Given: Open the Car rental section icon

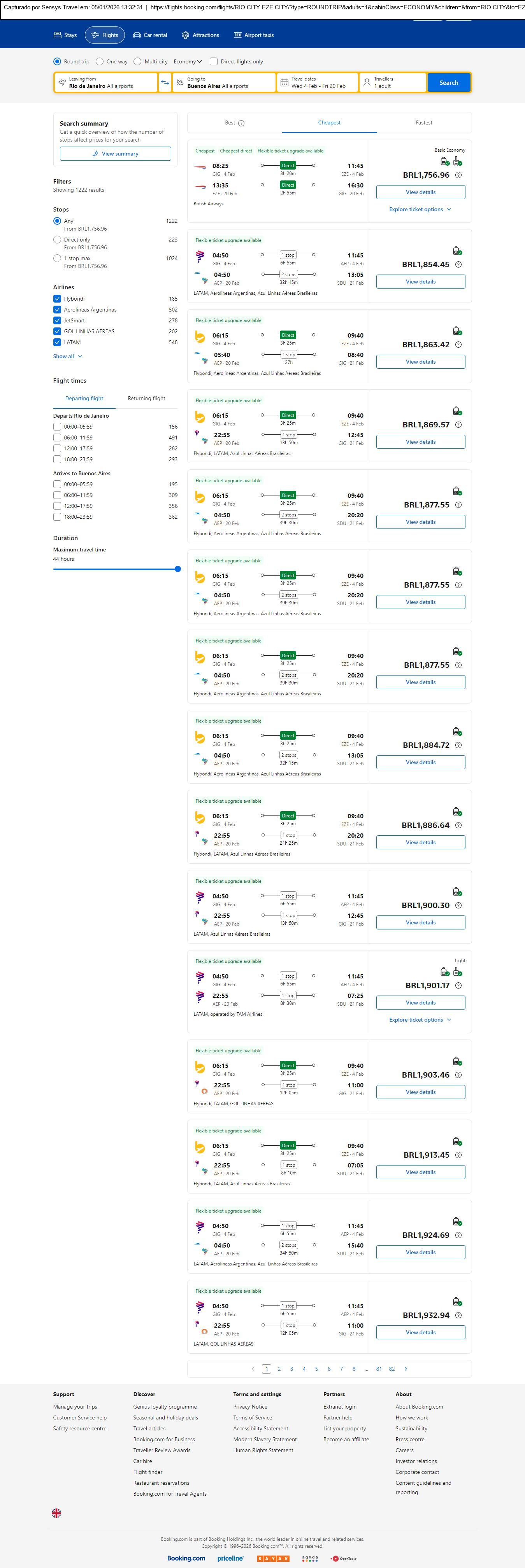Looking at the screenshot, I should 137,35.
